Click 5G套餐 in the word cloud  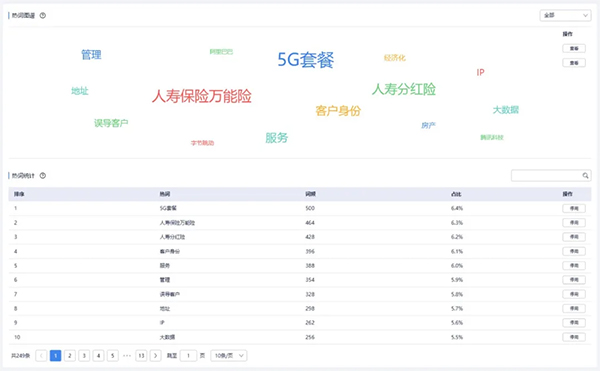click(x=305, y=60)
